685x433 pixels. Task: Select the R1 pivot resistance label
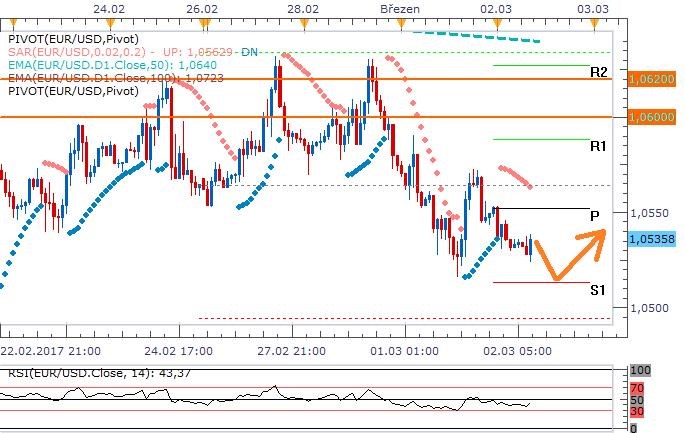pyautogui.click(x=598, y=146)
